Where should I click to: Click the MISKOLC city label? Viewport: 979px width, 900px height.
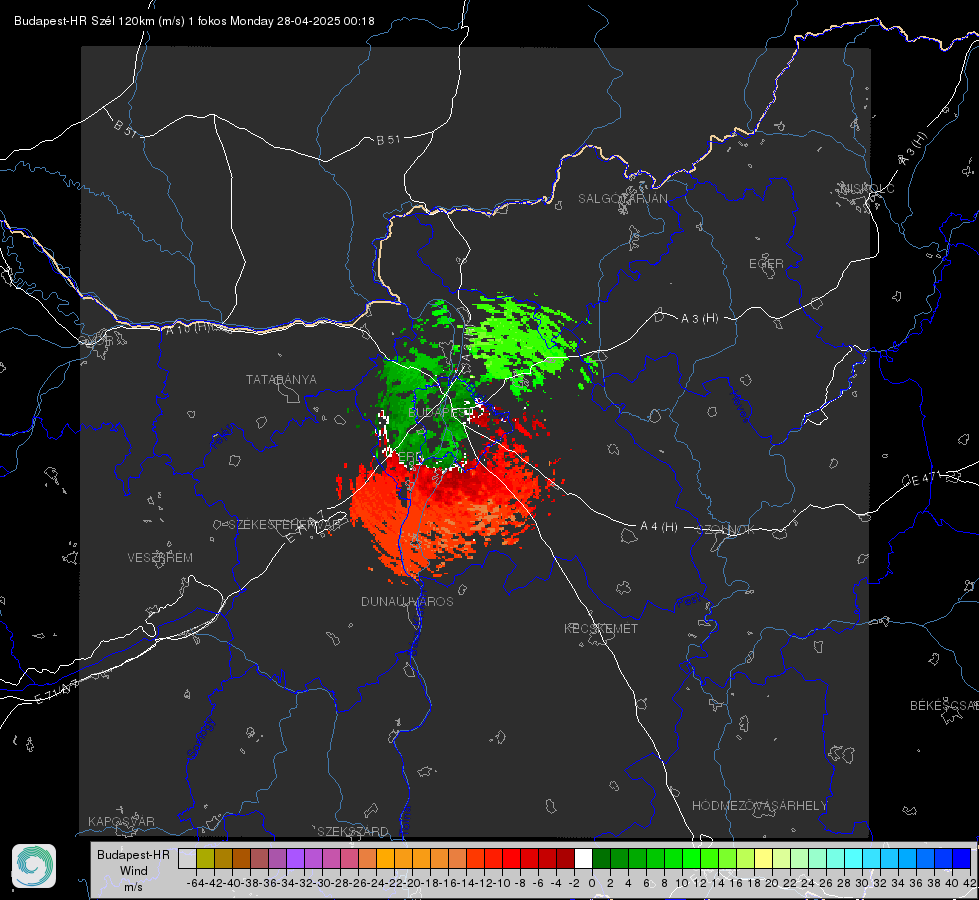[x=867, y=188]
